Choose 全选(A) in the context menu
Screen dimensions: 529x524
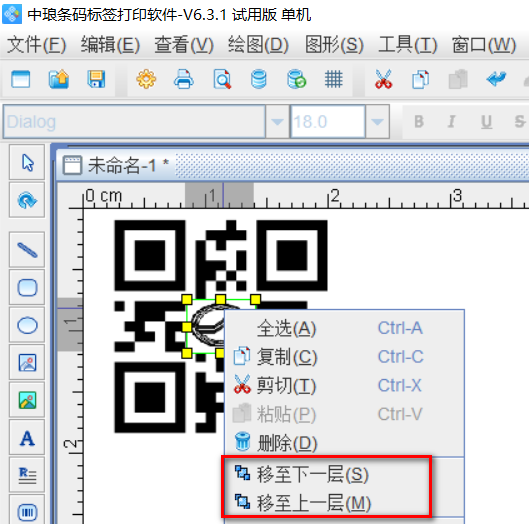pos(345,328)
